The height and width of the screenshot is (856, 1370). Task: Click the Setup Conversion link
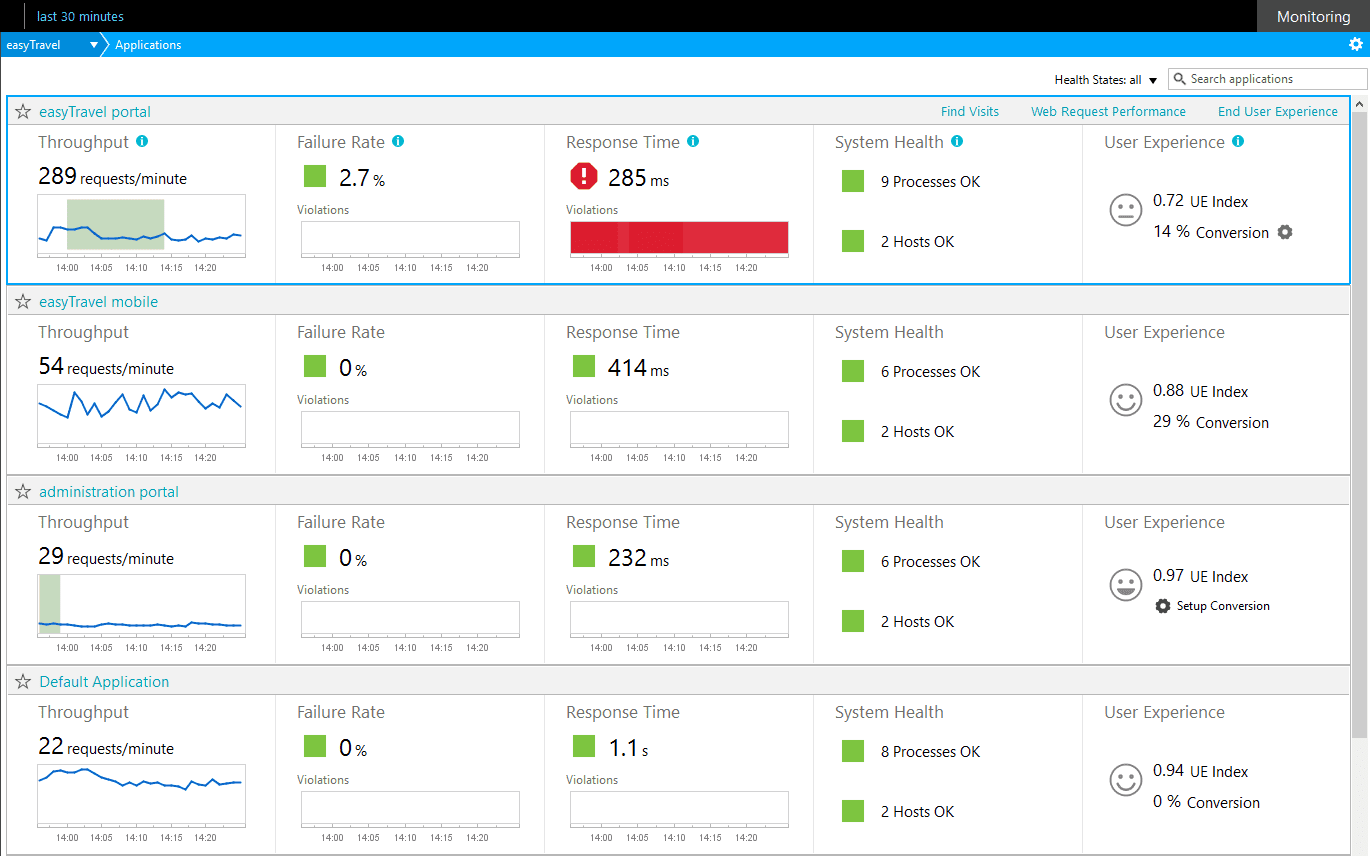[1223, 606]
